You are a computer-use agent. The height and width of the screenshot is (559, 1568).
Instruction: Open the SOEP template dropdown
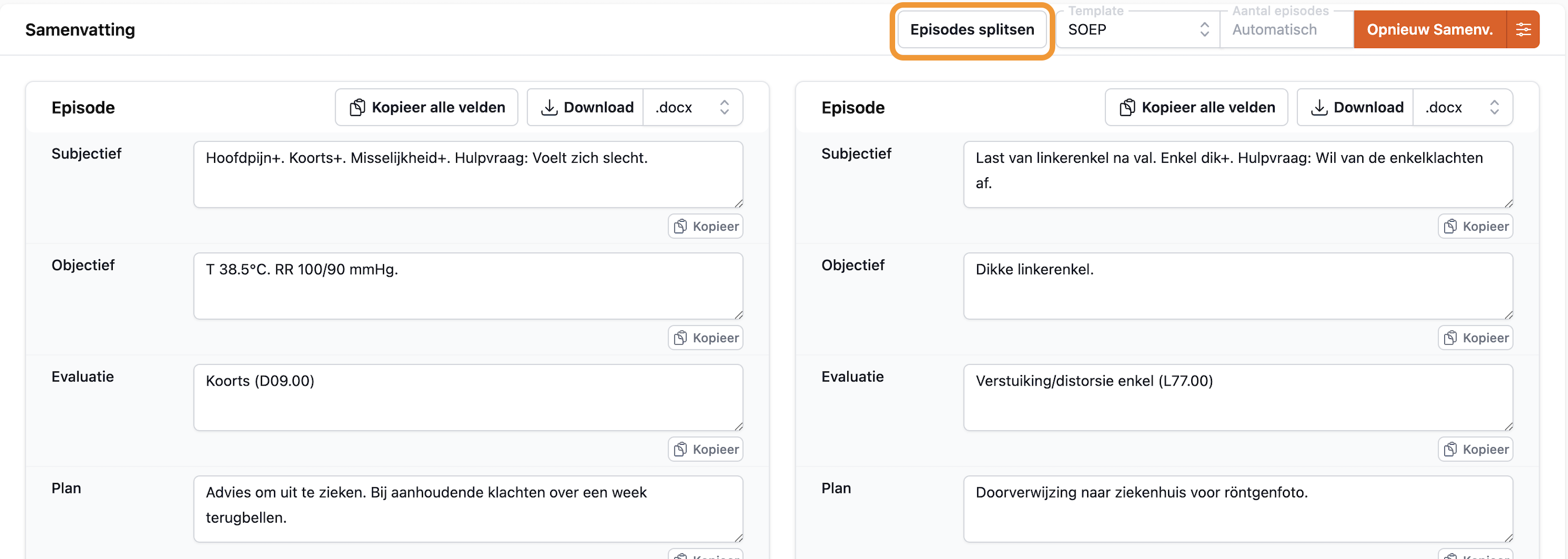1137,30
